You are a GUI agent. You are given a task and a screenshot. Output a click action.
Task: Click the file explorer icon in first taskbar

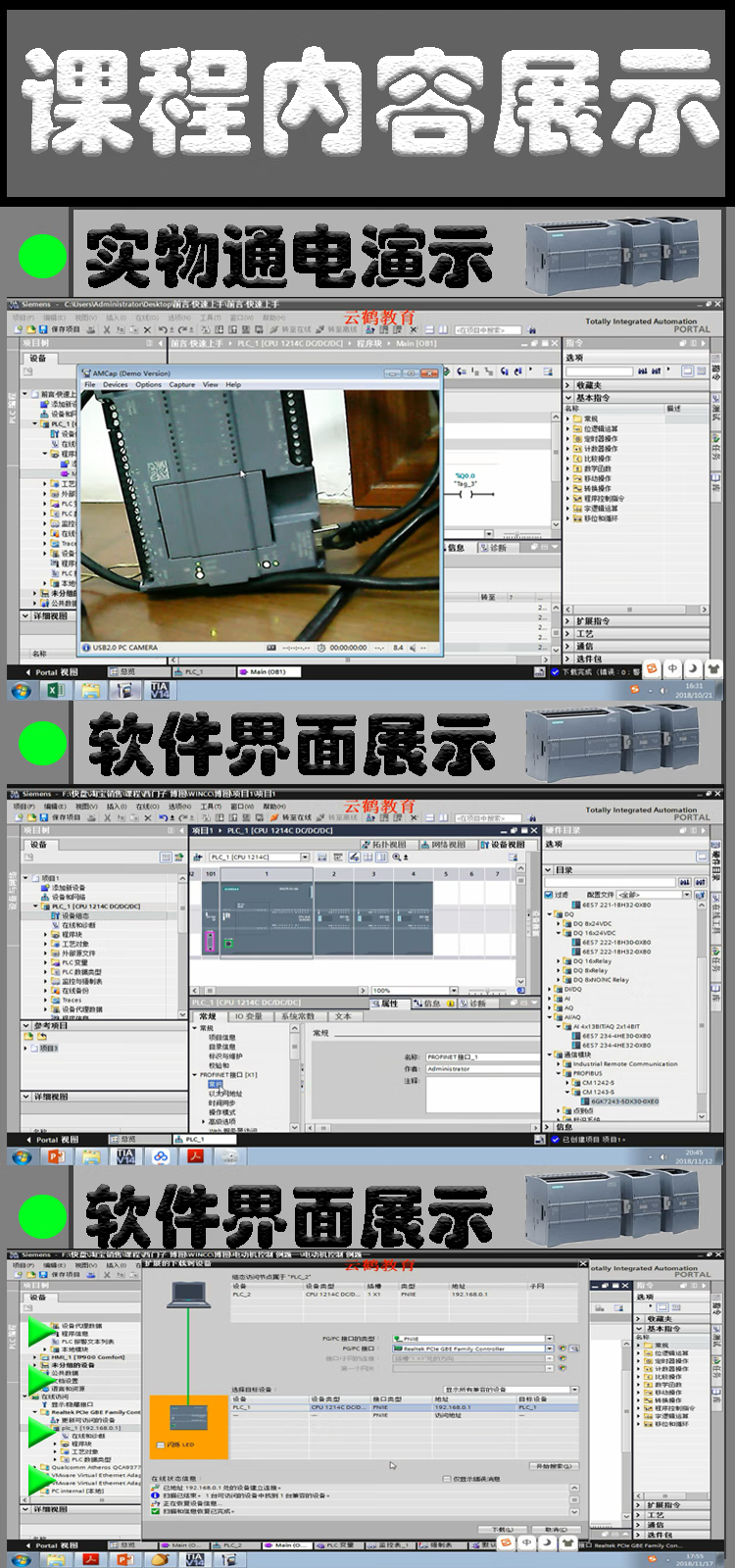91,691
